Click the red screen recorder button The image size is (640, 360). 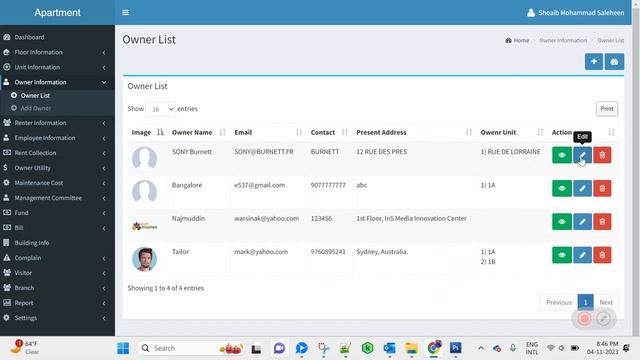pyautogui.click(x=584, y=318)
